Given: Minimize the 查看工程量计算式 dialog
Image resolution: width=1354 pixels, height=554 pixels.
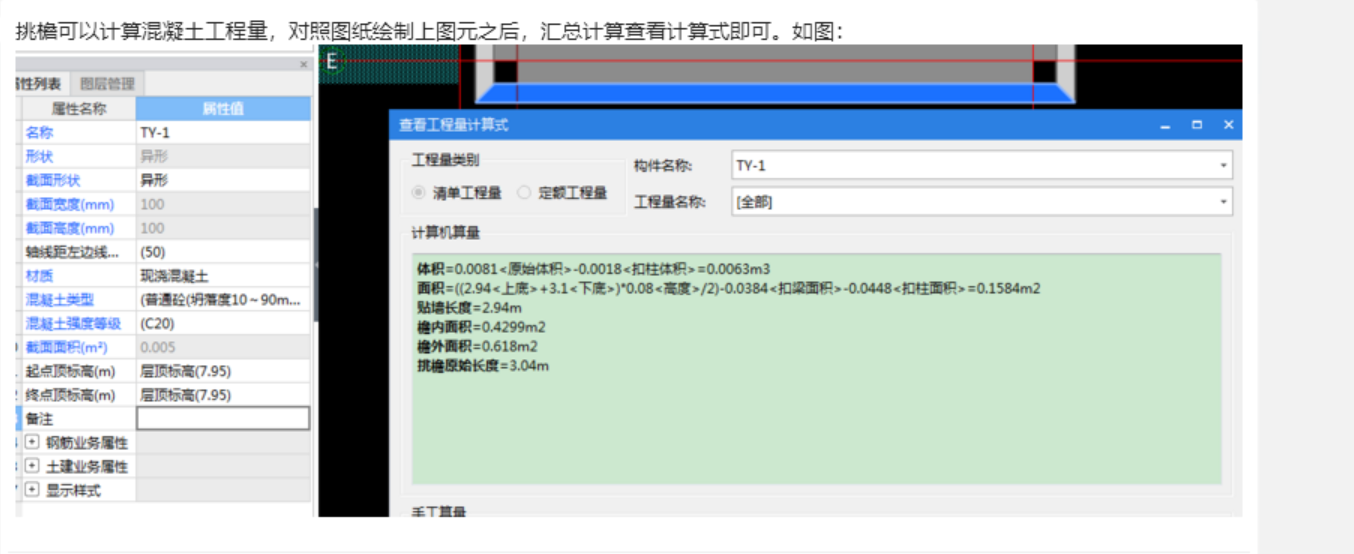Looking at the screenshot, I should 1165,126.
